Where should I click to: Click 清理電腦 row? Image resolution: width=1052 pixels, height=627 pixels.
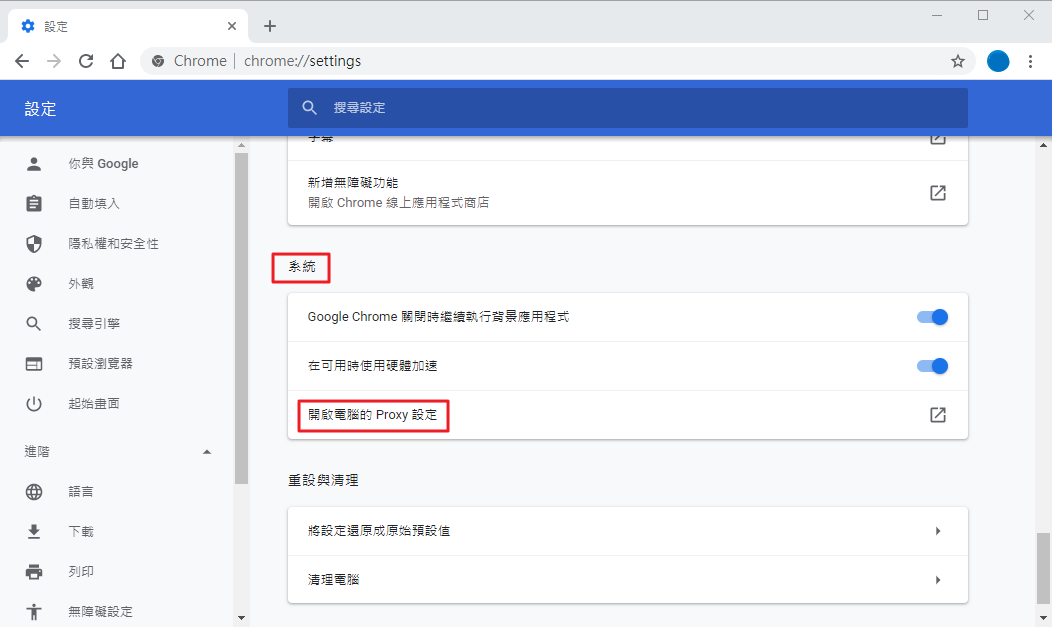pyautogui.click(x=628, y=580)
